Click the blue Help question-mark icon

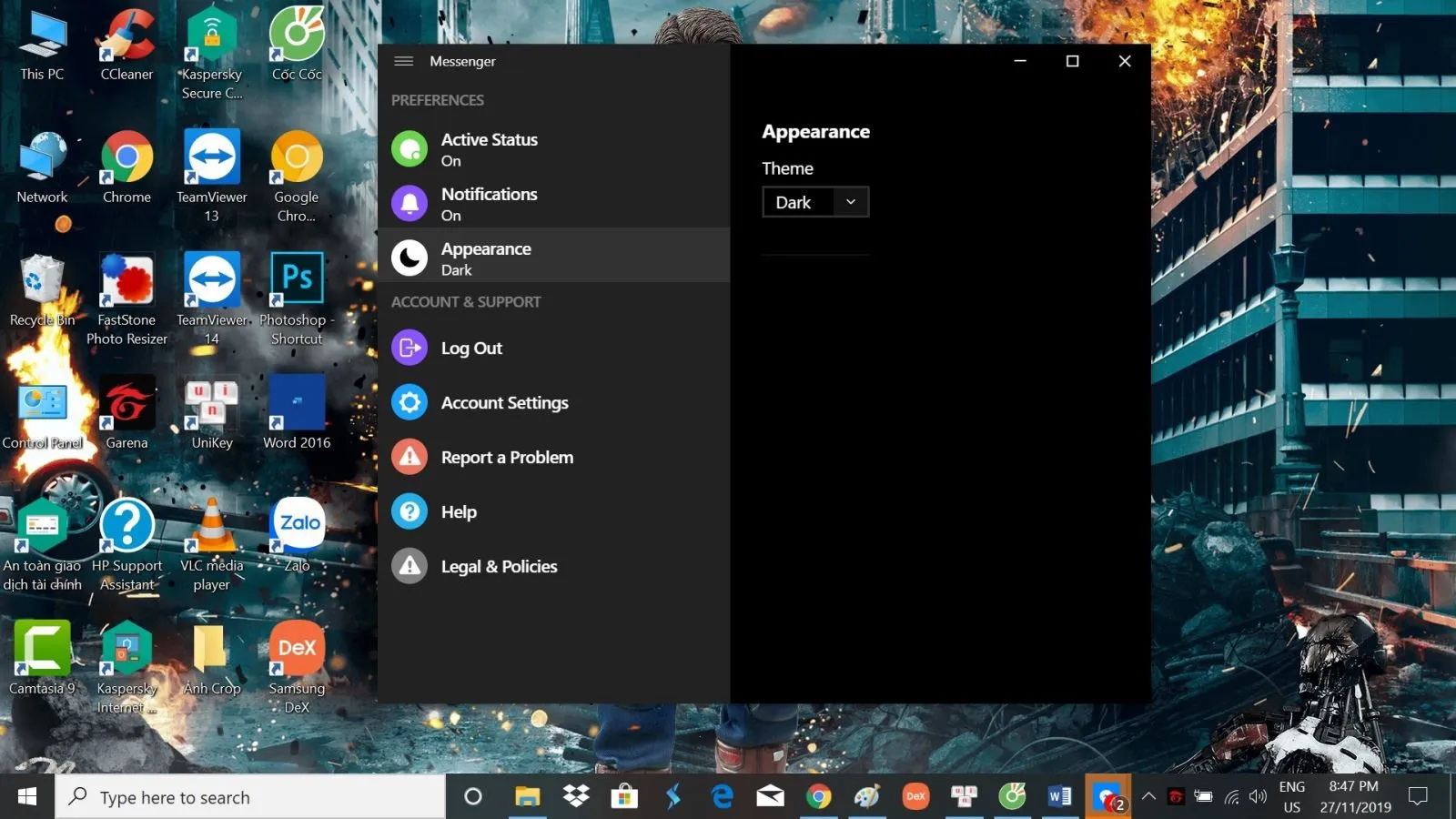(x=409, y=511)
